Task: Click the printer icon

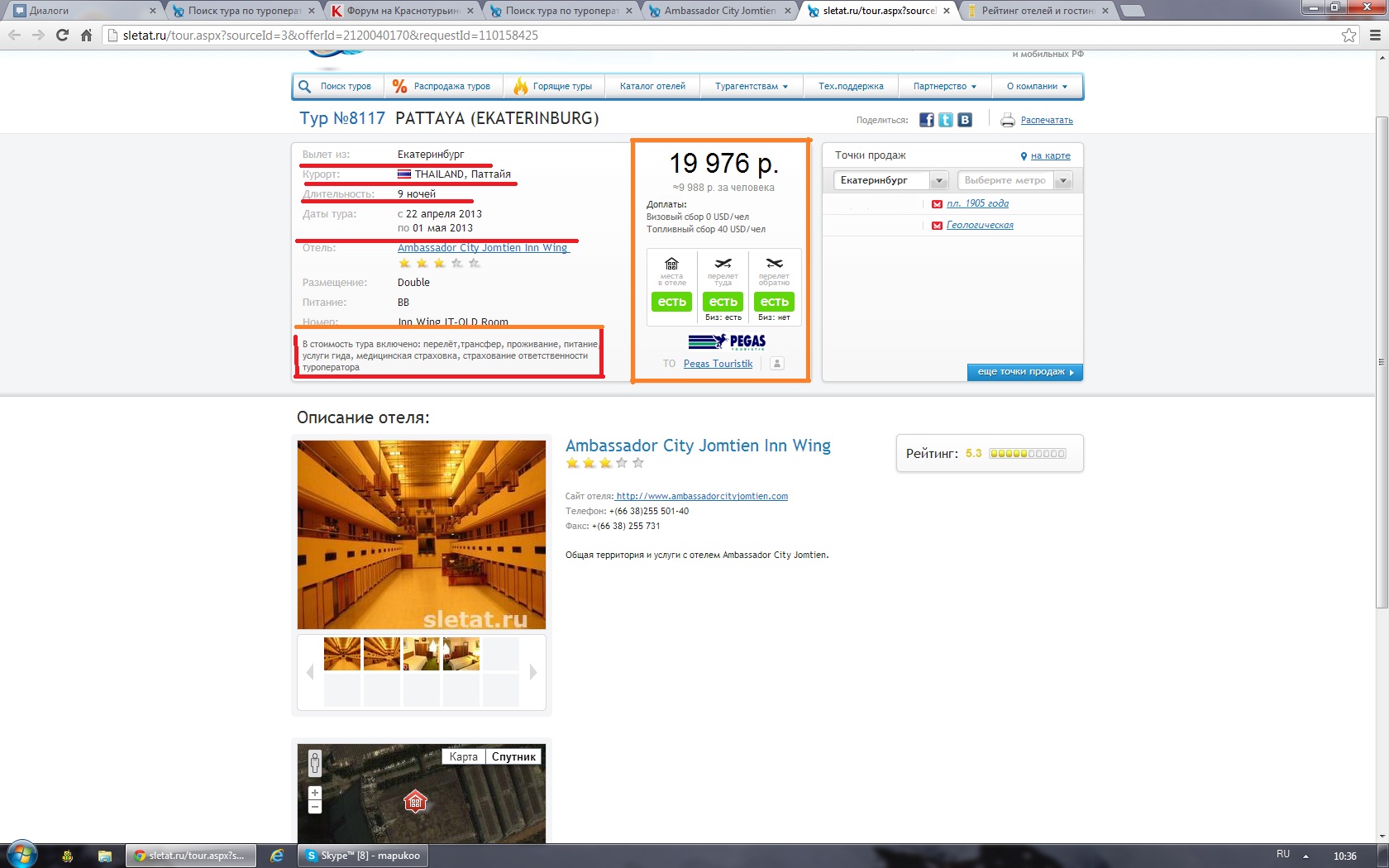Action: pyautogui.click(x=1007, y=120)
